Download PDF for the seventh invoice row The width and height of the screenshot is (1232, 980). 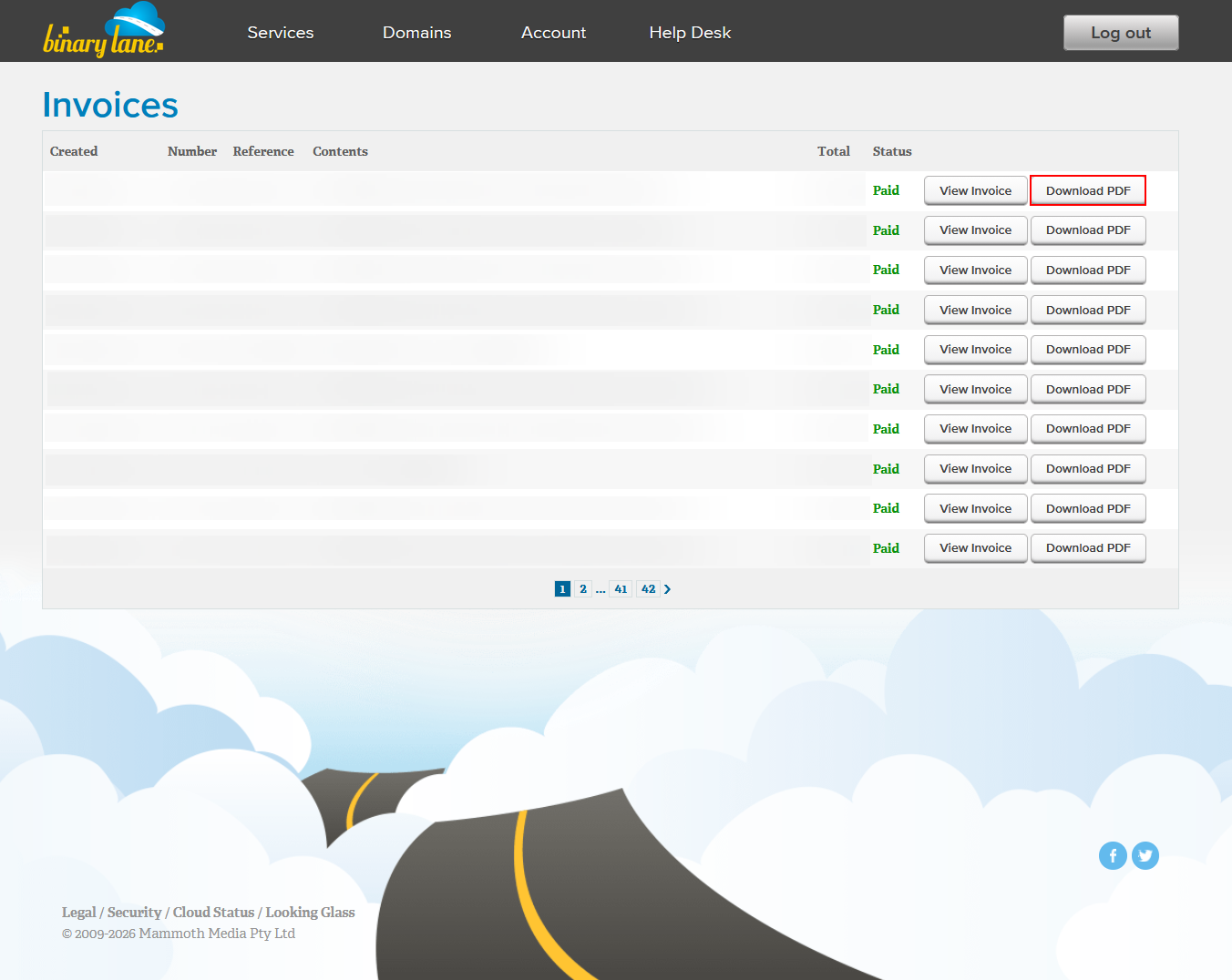[x=1088, y=429]
